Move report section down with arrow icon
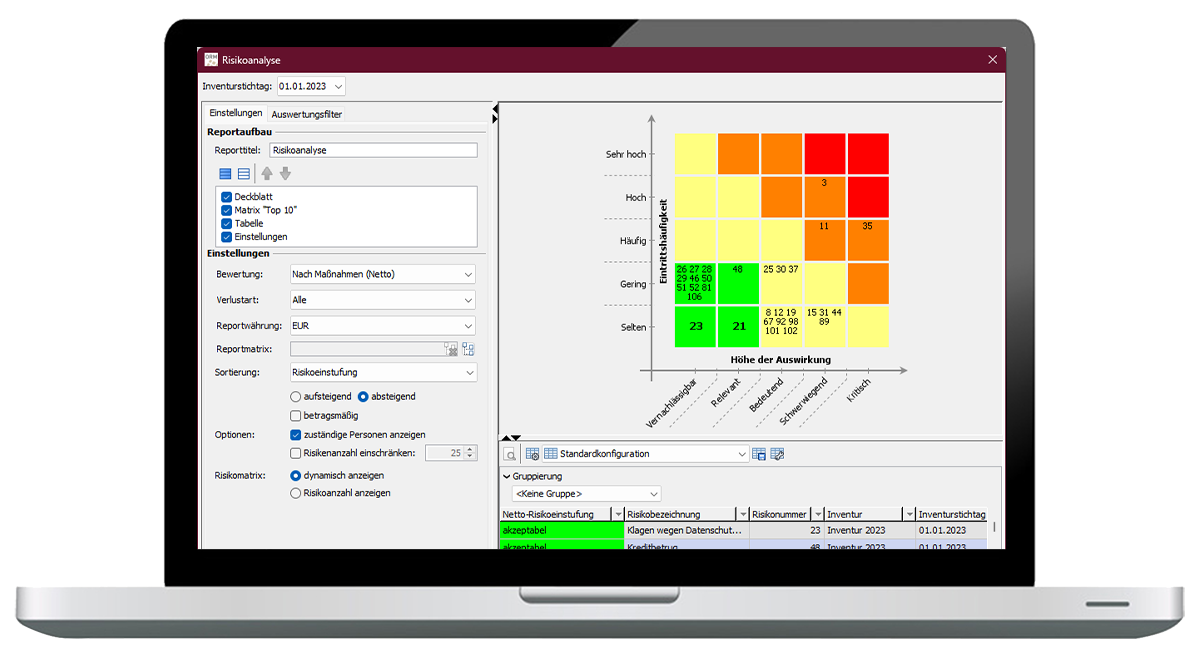The height and width of the screenshot is (656, 1200). click(x=285, y=173)
